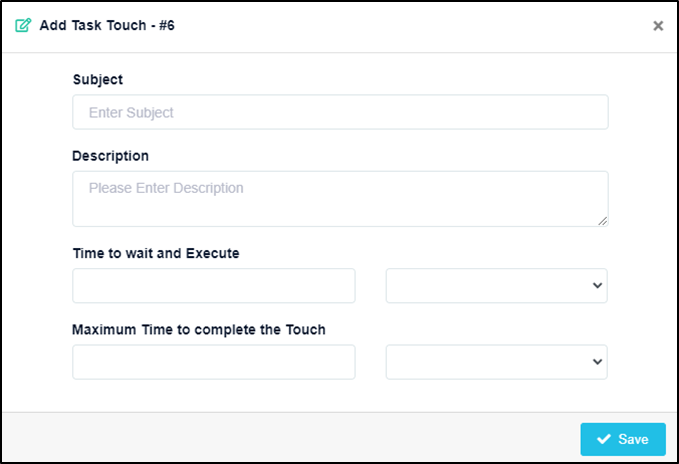This screenshot has height=464, width=679.
Task: Click the Enter Subject input field
Action: coord(340,112)
